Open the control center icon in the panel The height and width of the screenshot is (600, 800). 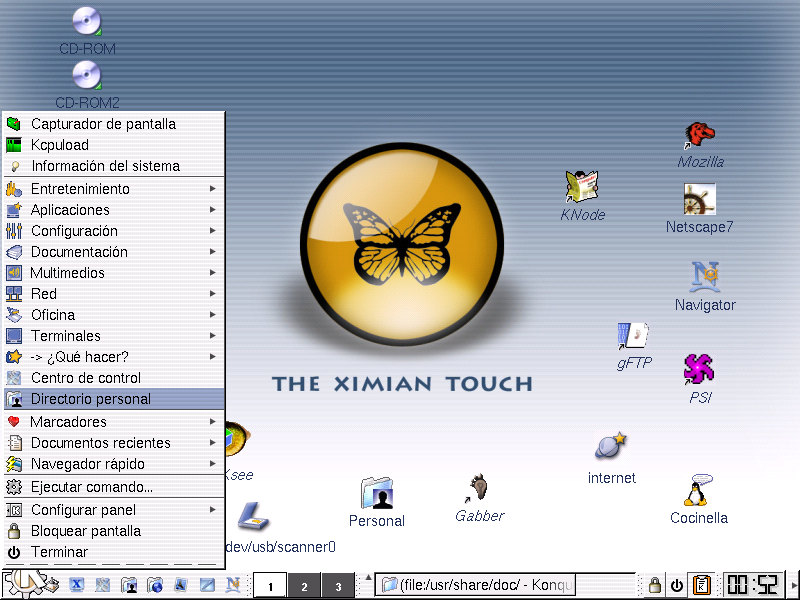[x=103, y=584]
